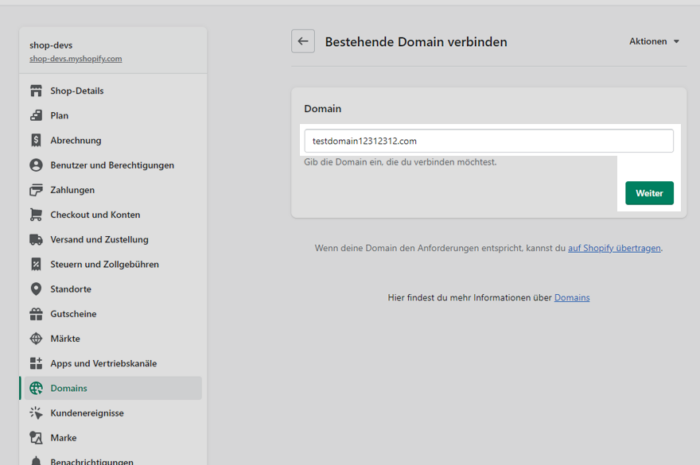Go back using the arrow button
The height and width of the screenshot is (465, 700).
click(x=303, y=42)
